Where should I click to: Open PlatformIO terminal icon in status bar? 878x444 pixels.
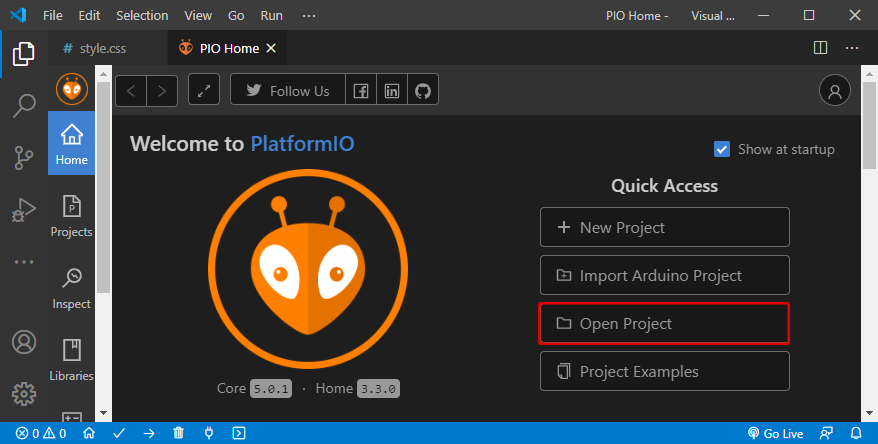point(239,433)
